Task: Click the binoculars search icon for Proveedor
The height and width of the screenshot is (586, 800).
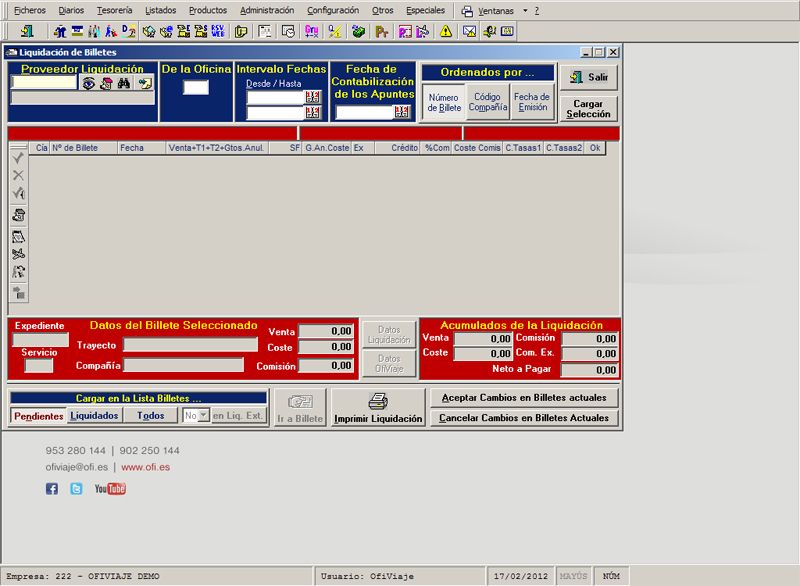Action: point(125,84)
